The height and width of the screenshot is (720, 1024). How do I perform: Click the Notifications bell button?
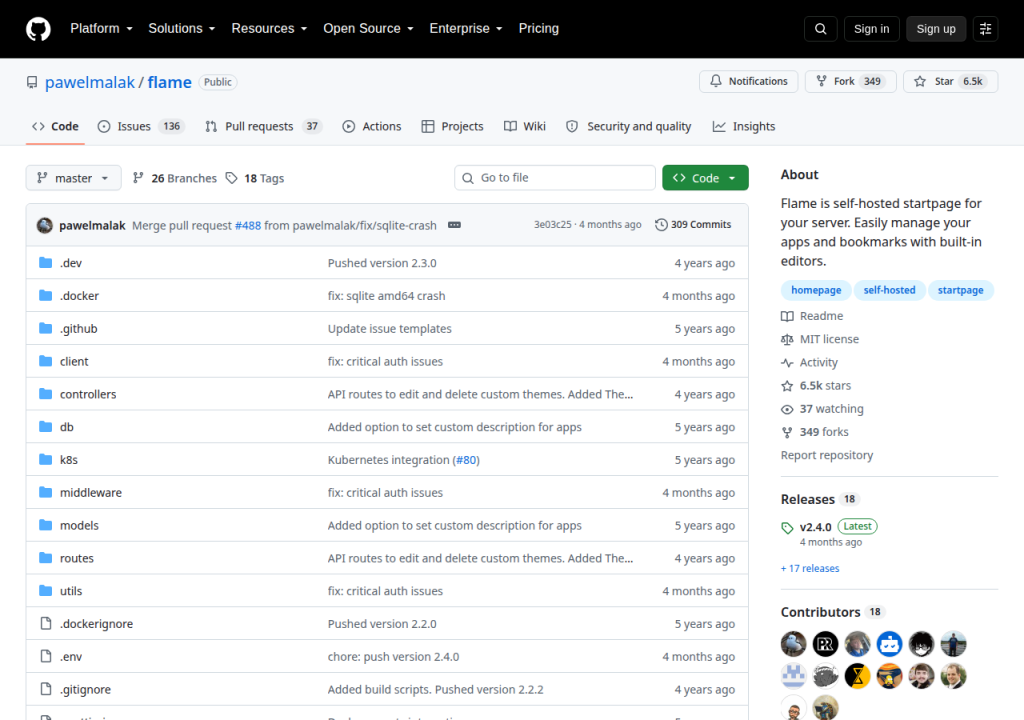coord(748,81)
